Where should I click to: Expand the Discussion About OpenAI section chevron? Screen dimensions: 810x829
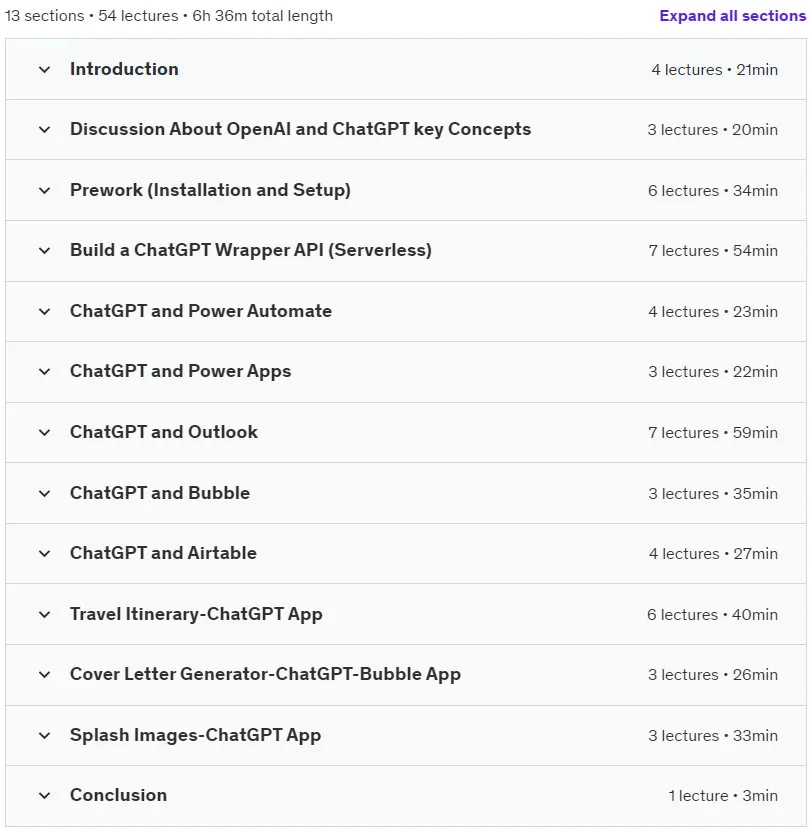(44, 130)
